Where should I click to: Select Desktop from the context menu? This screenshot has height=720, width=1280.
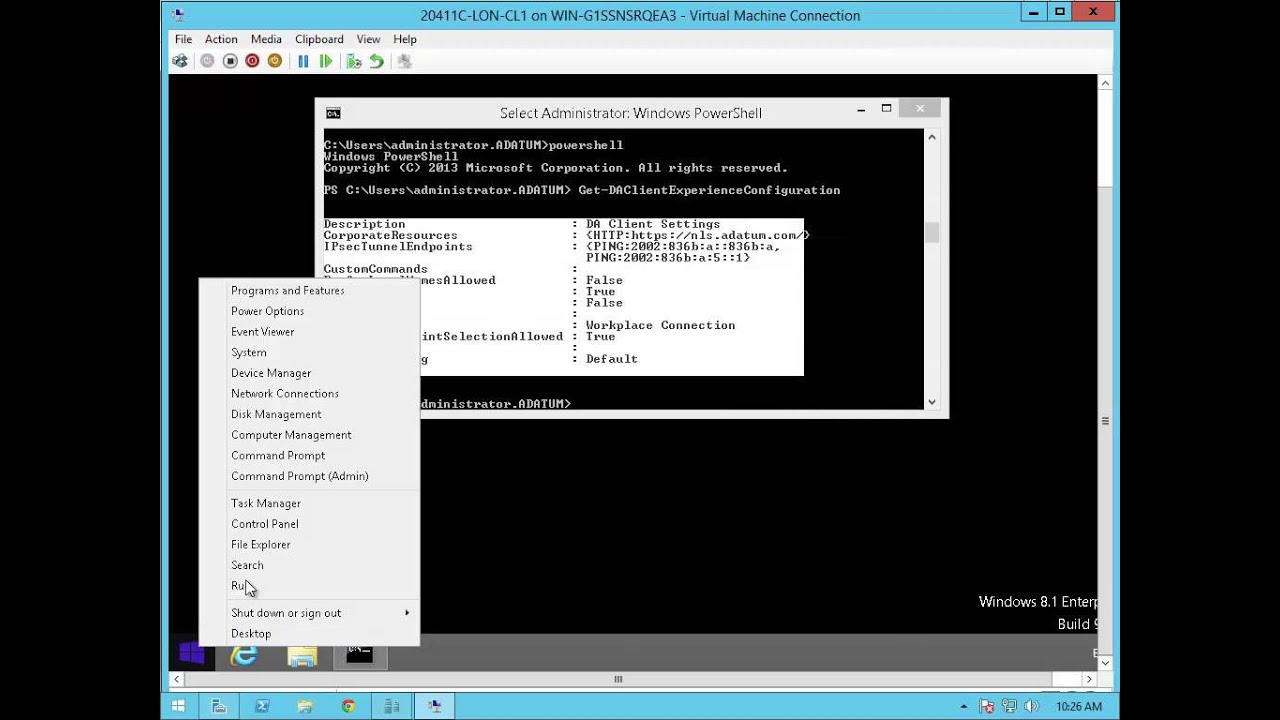(x=309, y=633)
